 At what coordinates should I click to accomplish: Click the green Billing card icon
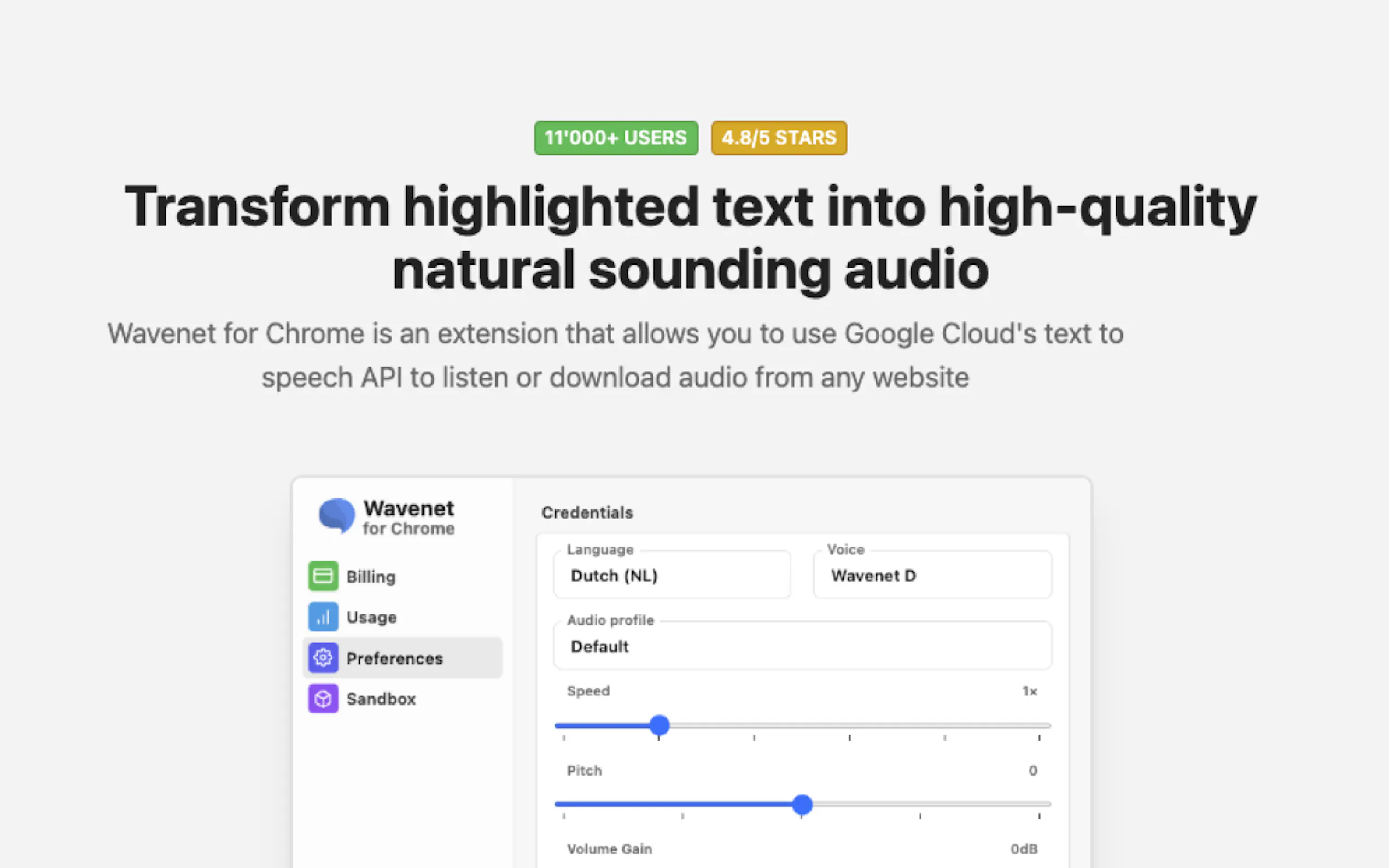coord(323,576)
